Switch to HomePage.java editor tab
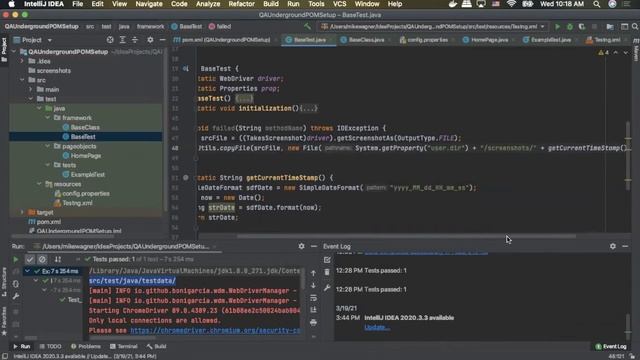The image size is (640, 360). click(x=489, y=40)
